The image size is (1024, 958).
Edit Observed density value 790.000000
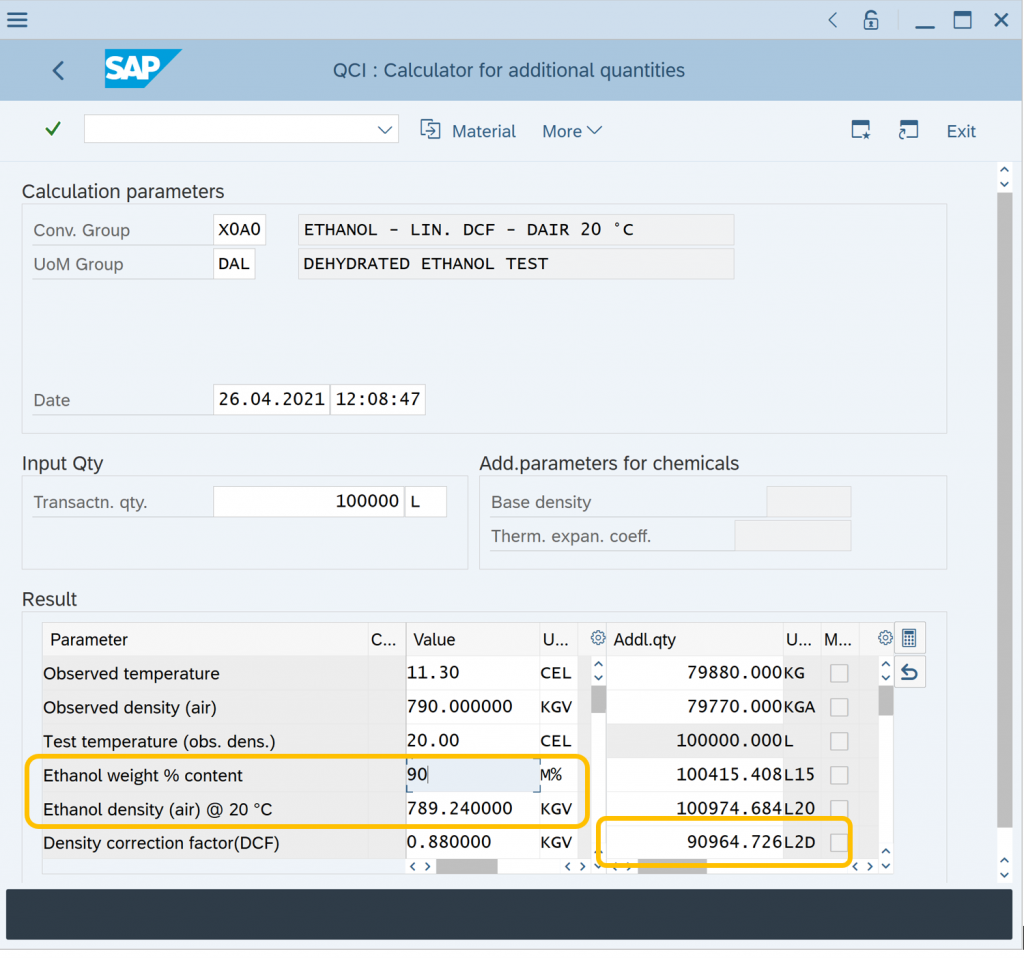coord(472,706)
